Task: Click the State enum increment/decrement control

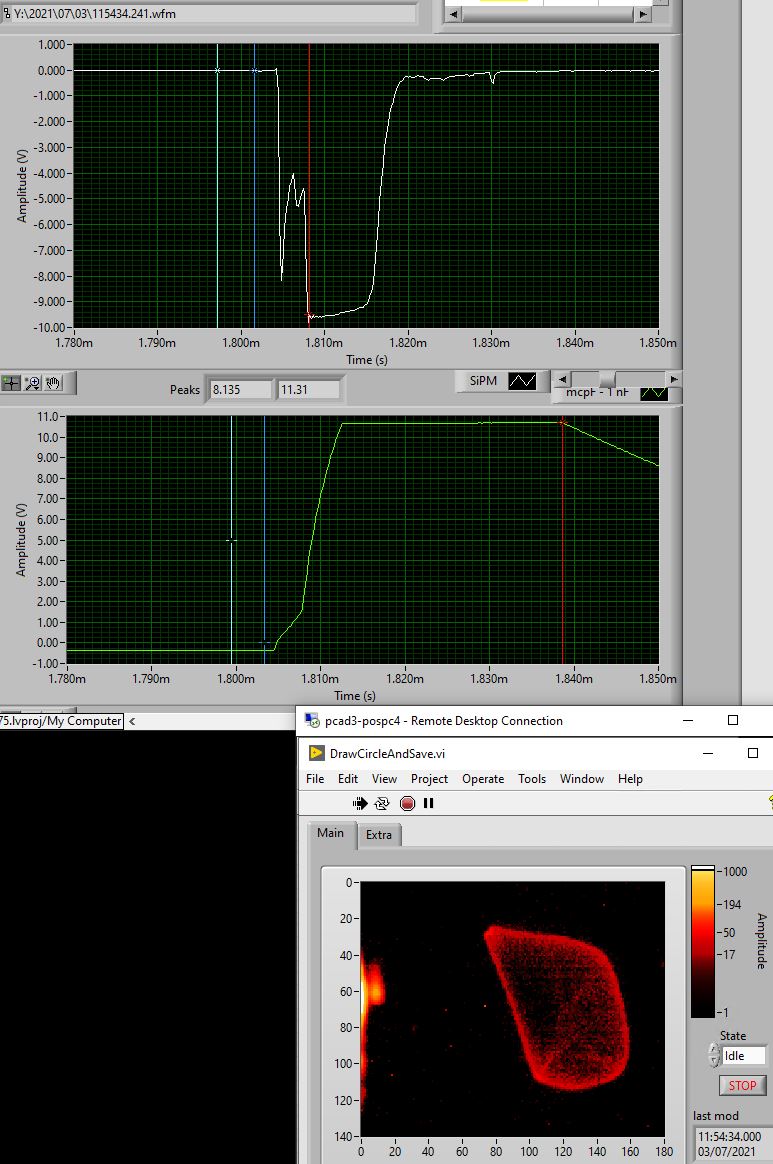Action: (x=713, y=1055)
